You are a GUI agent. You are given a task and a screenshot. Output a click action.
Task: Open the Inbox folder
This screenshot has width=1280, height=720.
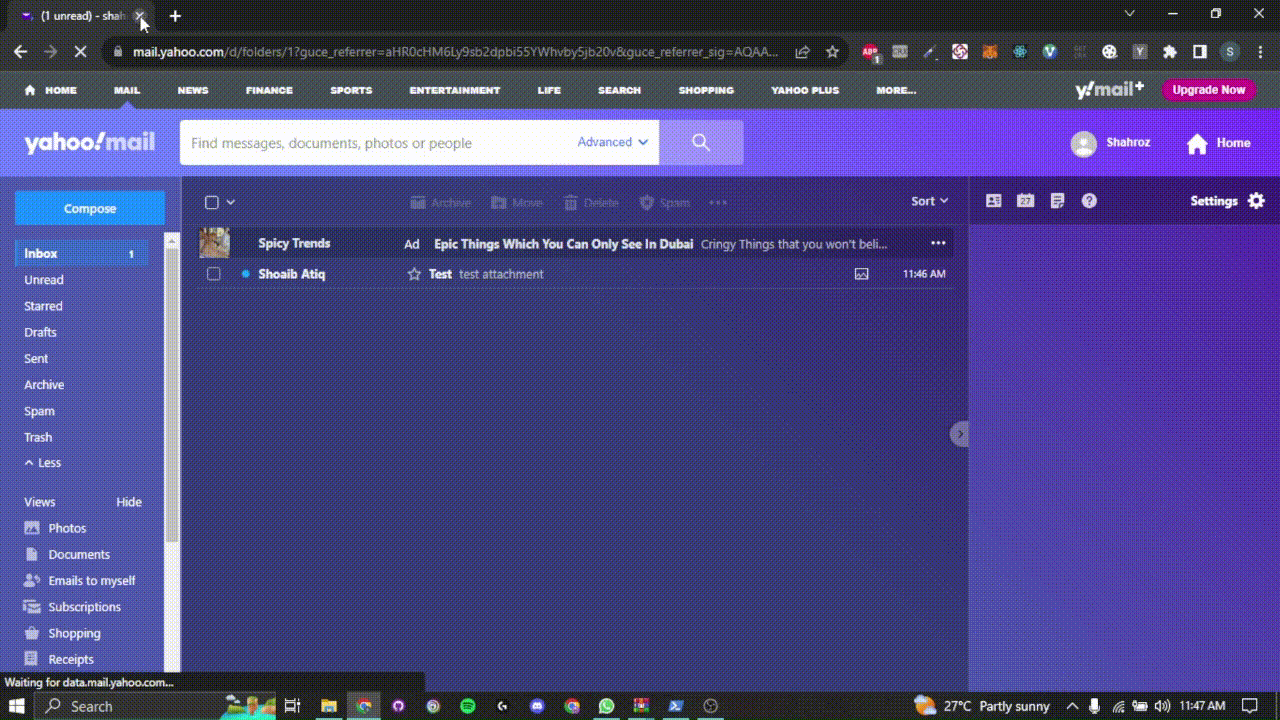[82, 254]
